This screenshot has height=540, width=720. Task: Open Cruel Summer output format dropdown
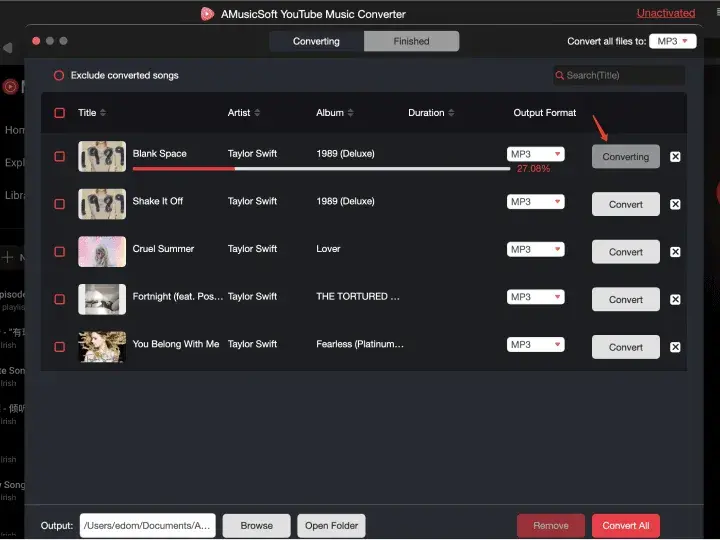coord(535,249)
